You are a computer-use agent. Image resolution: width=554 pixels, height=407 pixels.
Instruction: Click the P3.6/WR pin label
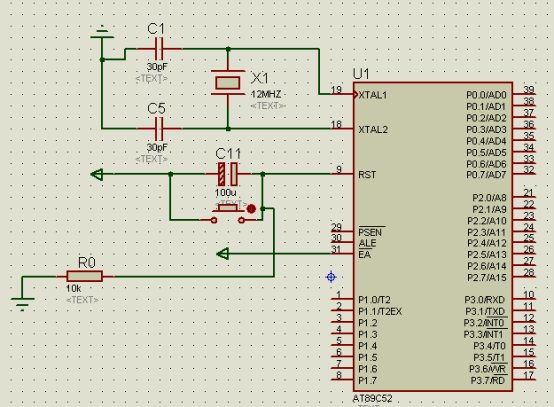tap(487, 369)
